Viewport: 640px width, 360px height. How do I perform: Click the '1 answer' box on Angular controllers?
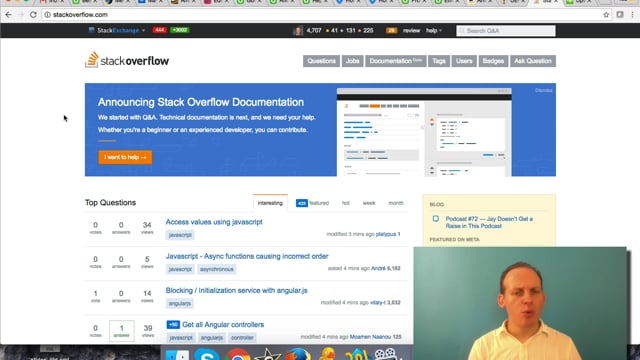click(121, 331)
